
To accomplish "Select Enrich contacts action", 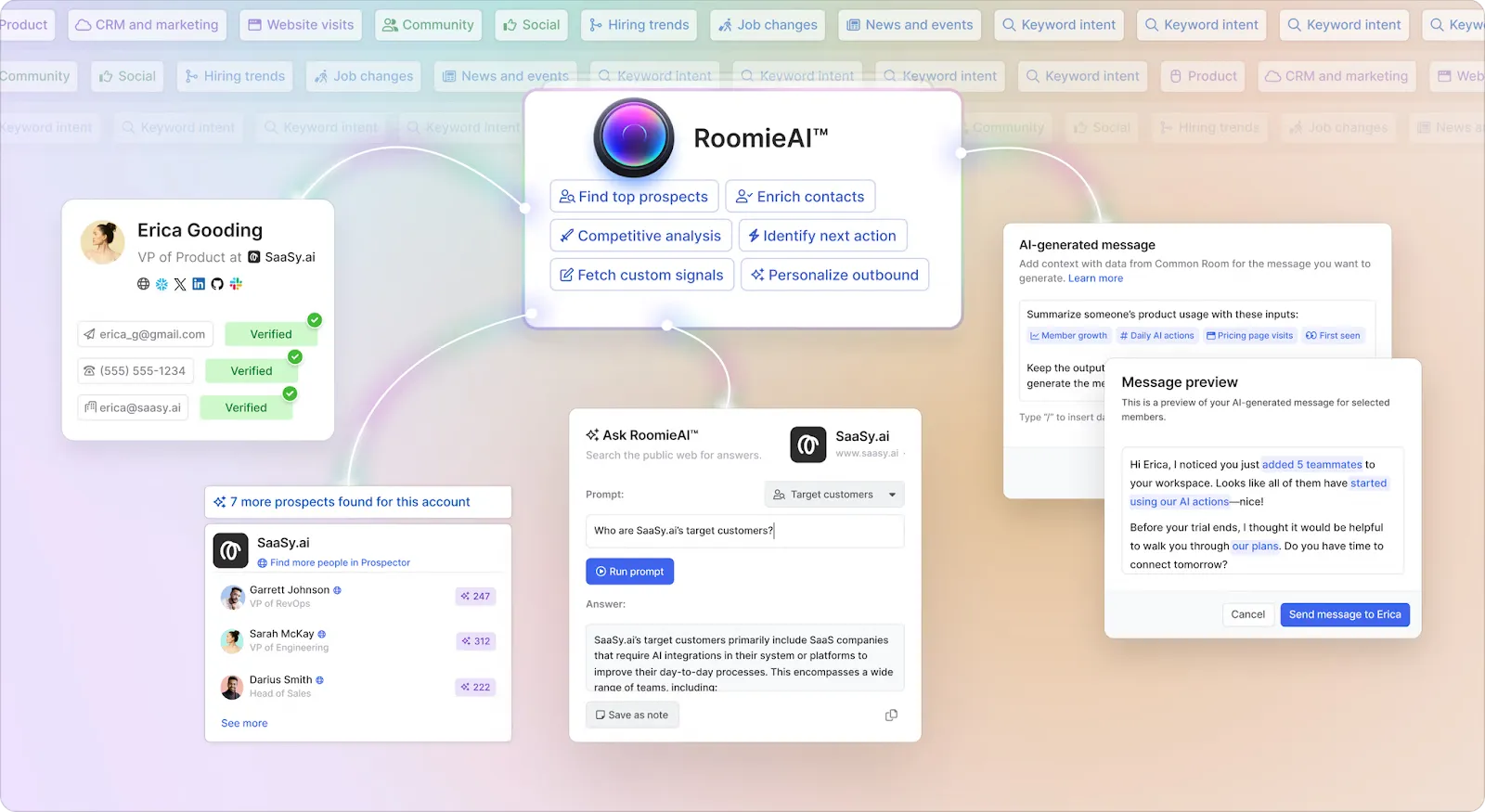I will [800, 197].
